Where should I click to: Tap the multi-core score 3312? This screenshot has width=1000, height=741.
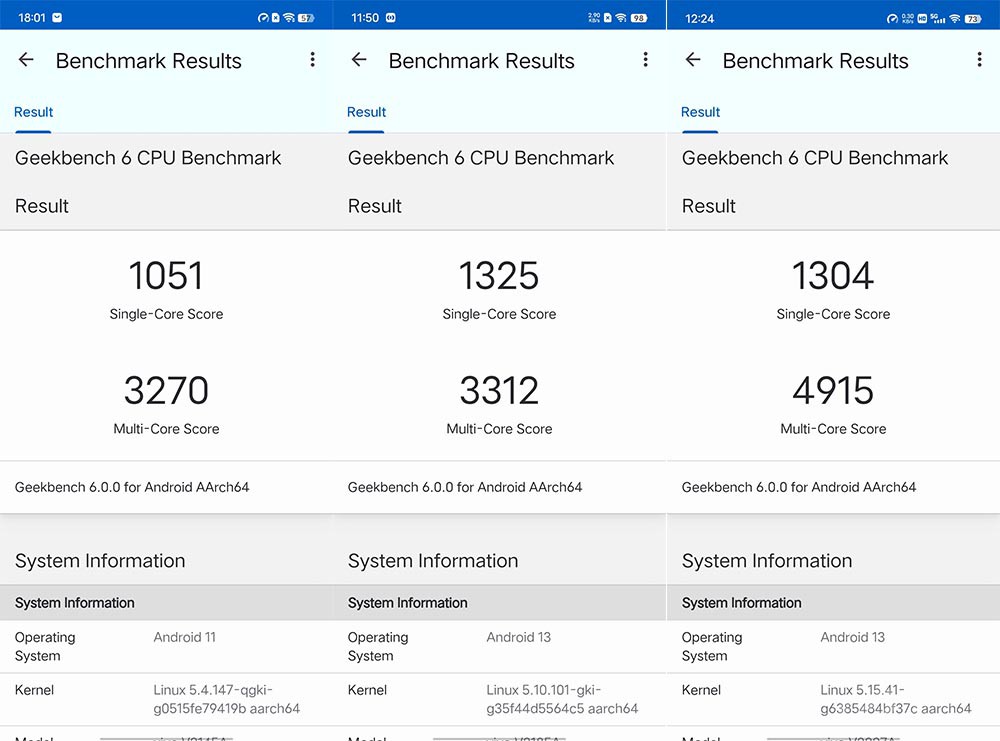pyautogui.click(x=499, y=390)
